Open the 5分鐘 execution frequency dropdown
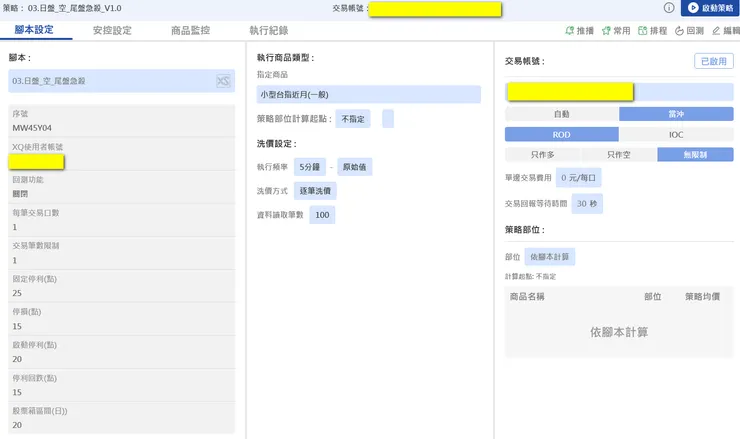The image size is (740, 439). [310, 167]
